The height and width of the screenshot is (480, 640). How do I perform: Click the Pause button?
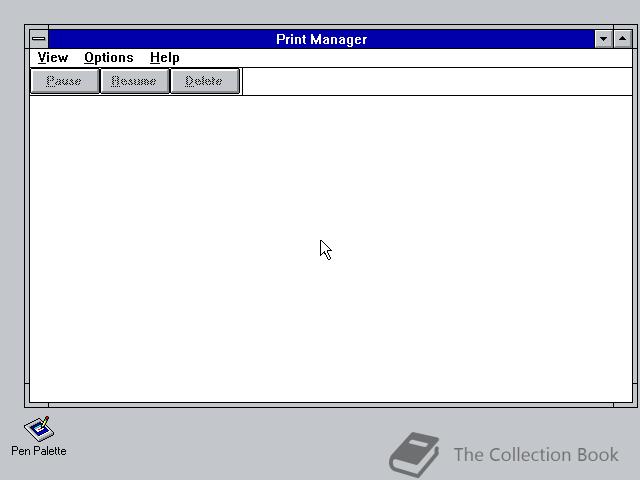click(64, 81)
